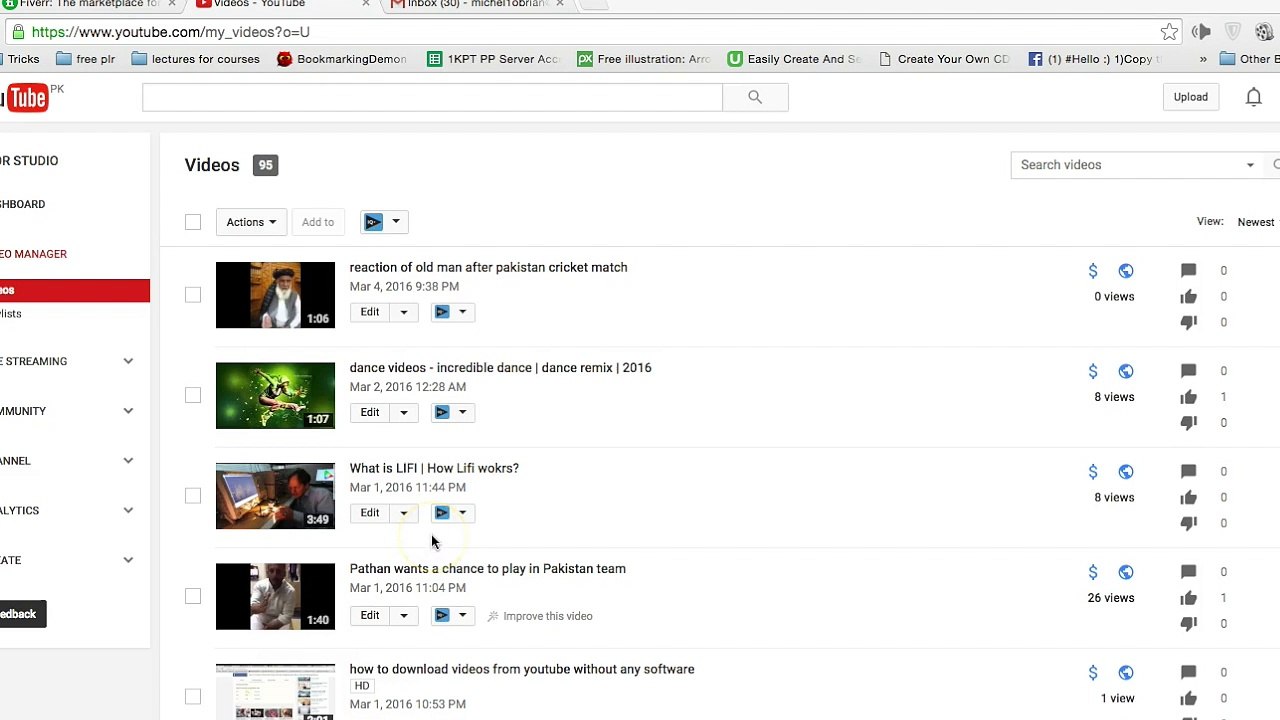Open the Search videos filter dropdown arrow

pos(1250,165)
